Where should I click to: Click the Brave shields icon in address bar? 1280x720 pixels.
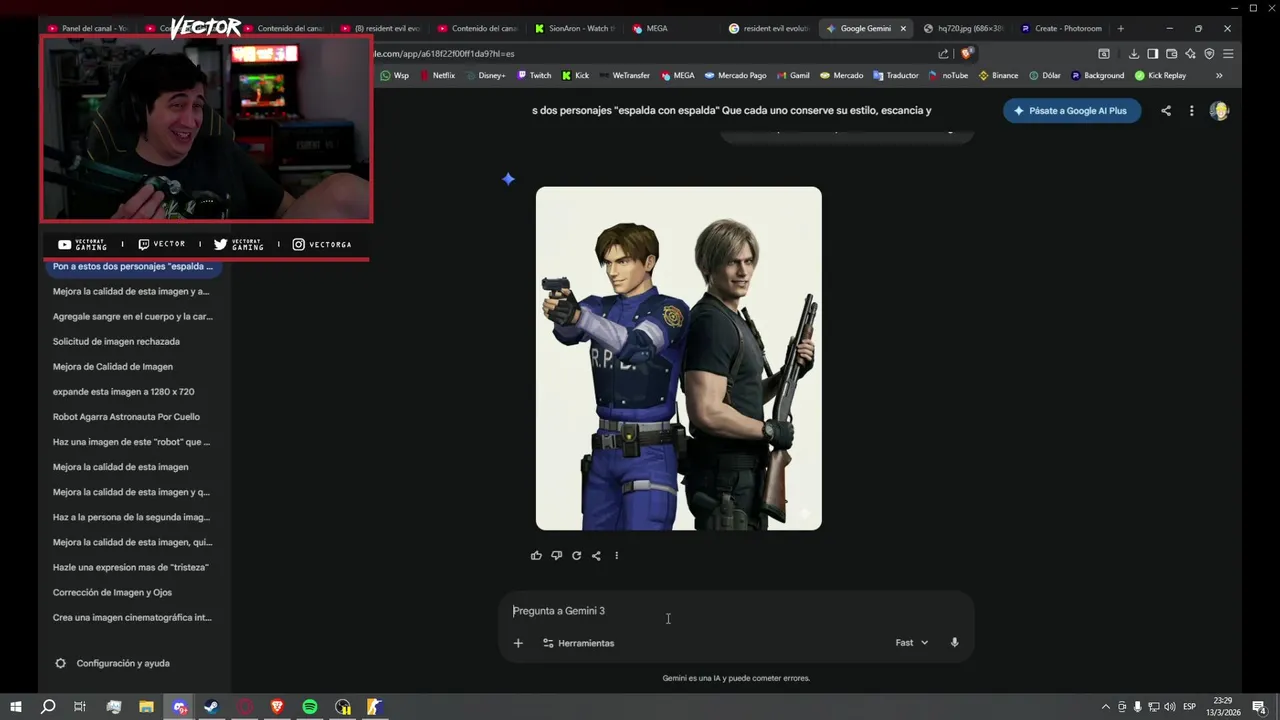pos(966,54)
